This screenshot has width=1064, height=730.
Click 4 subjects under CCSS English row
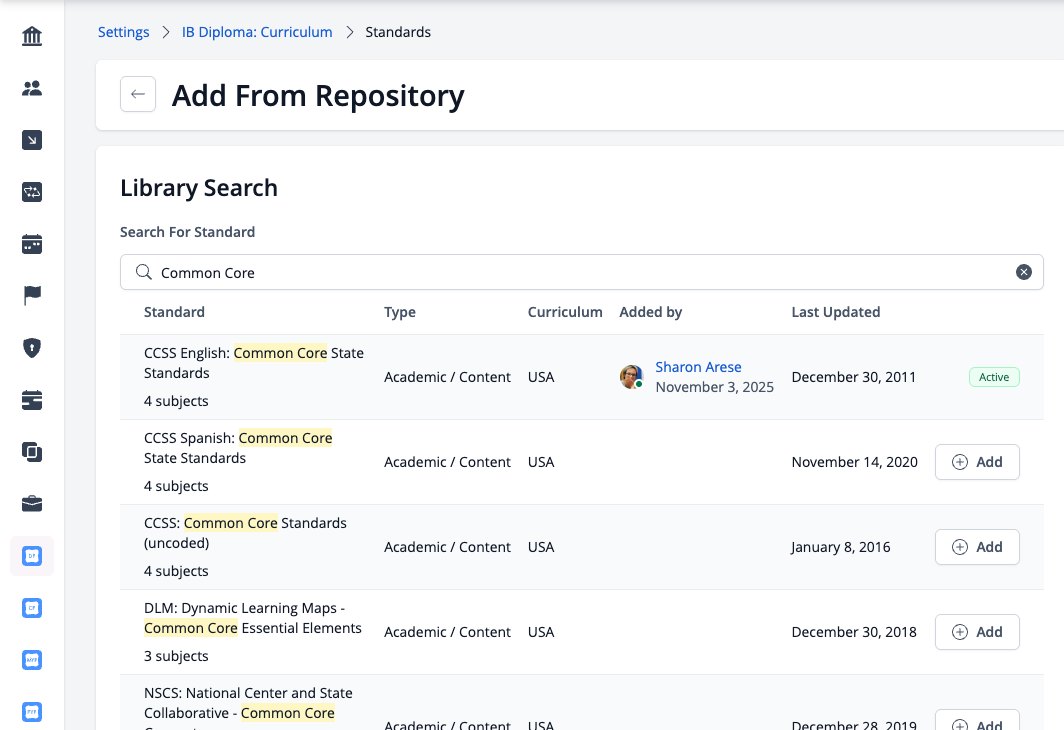pos(176,401)
